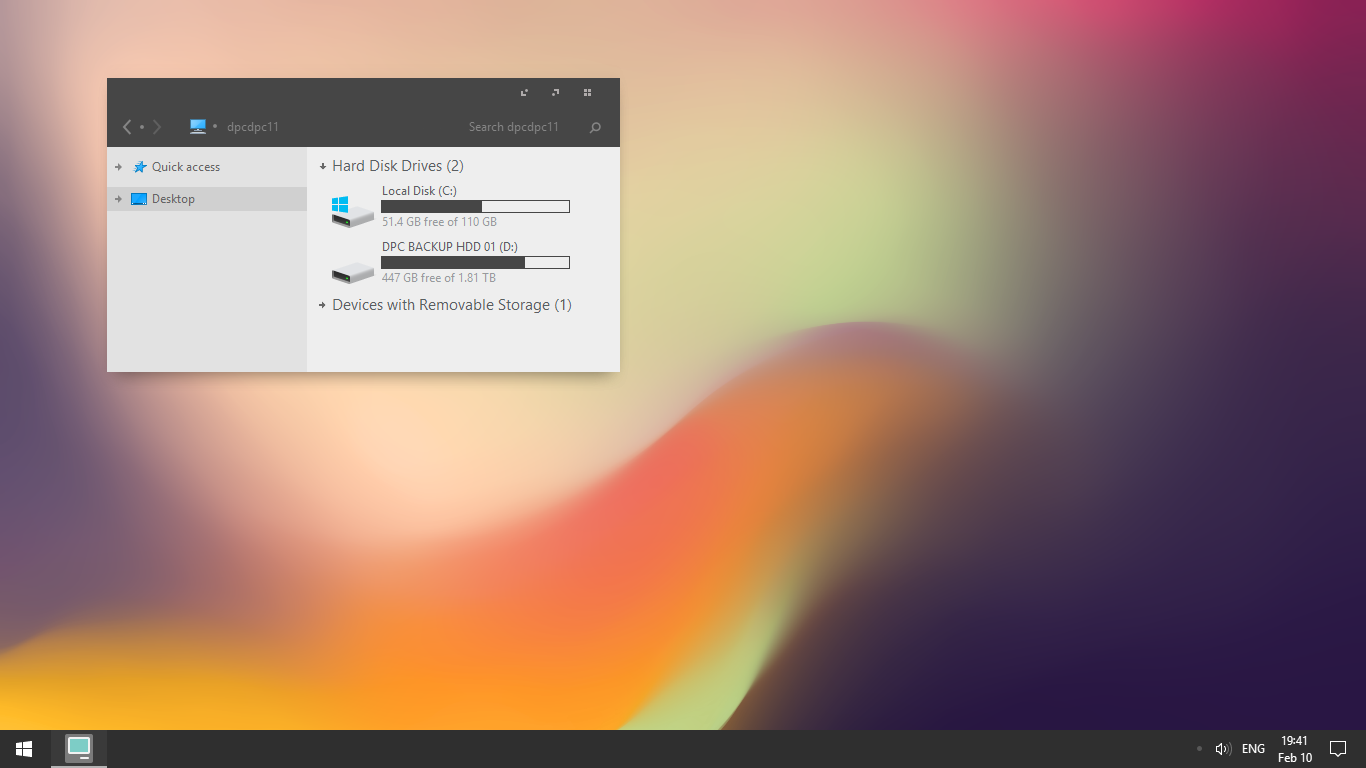Click the computer icon in the address bar

tap(198, 126)
